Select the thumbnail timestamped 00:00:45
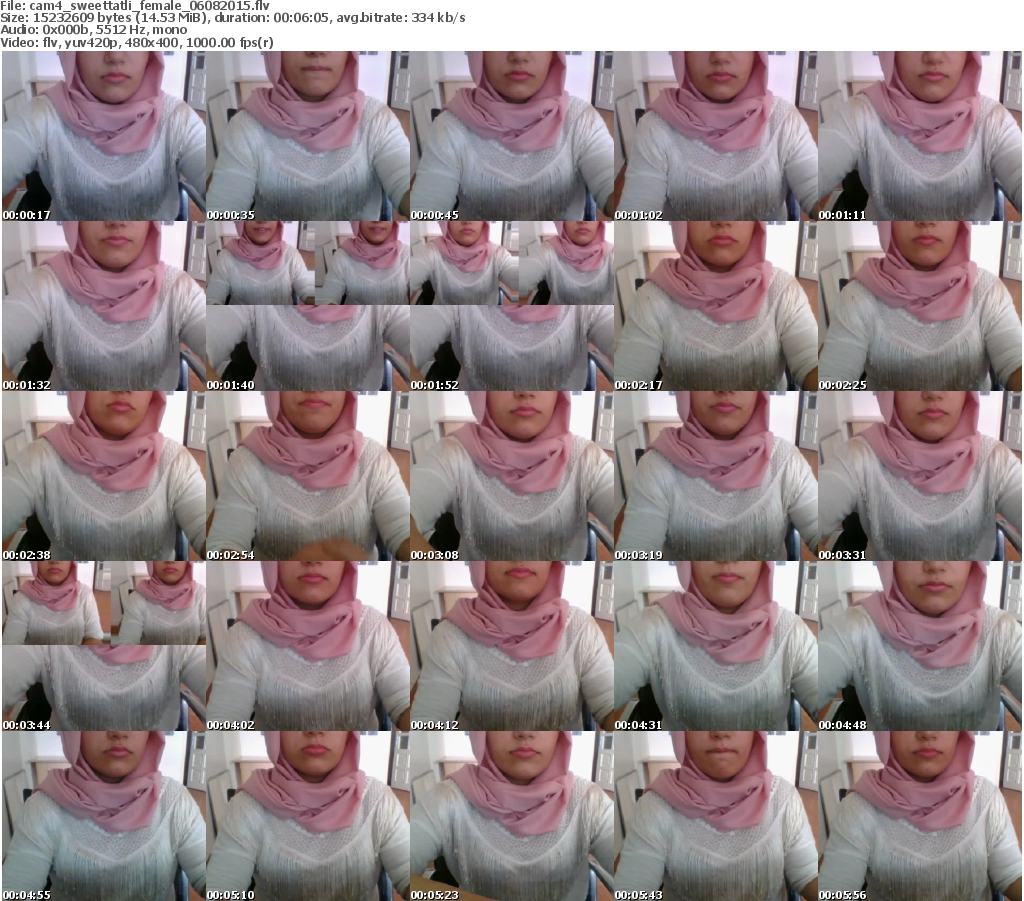 click(511, 136)
